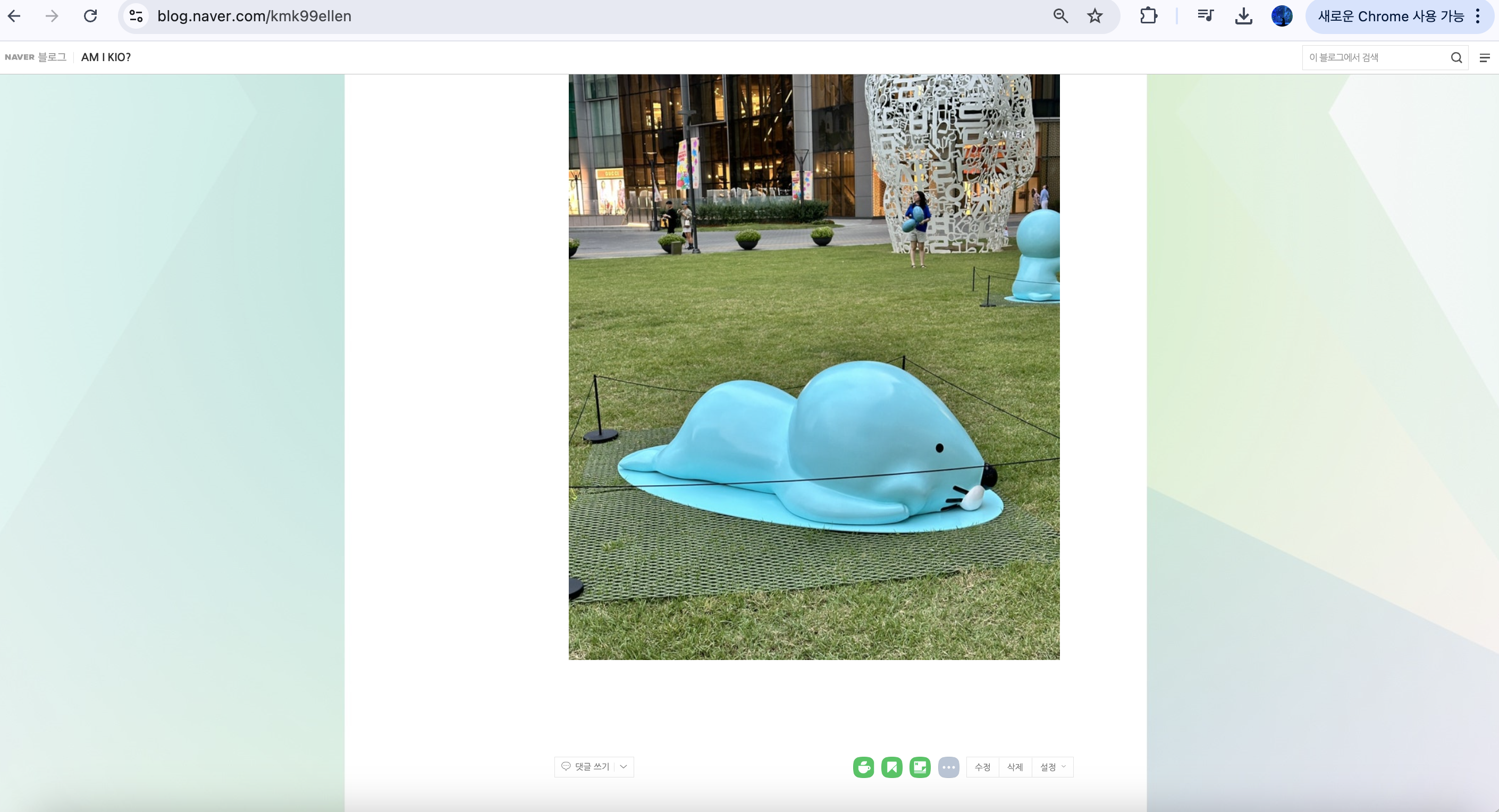Share post to Naver Memo icon
The image size is (1499, 812).
click(920, 767)
